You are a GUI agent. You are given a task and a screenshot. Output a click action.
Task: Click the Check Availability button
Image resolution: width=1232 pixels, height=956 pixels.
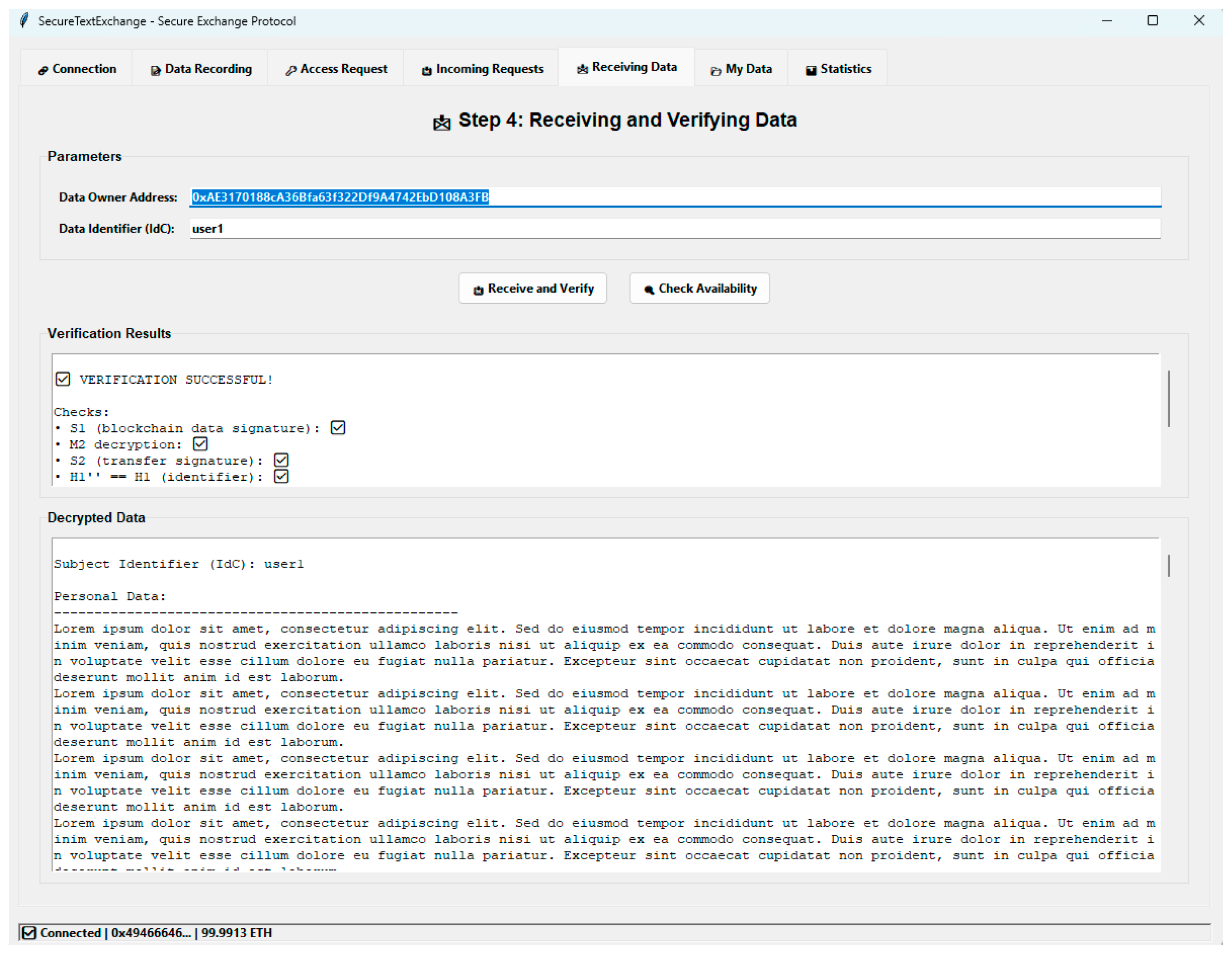699,288
